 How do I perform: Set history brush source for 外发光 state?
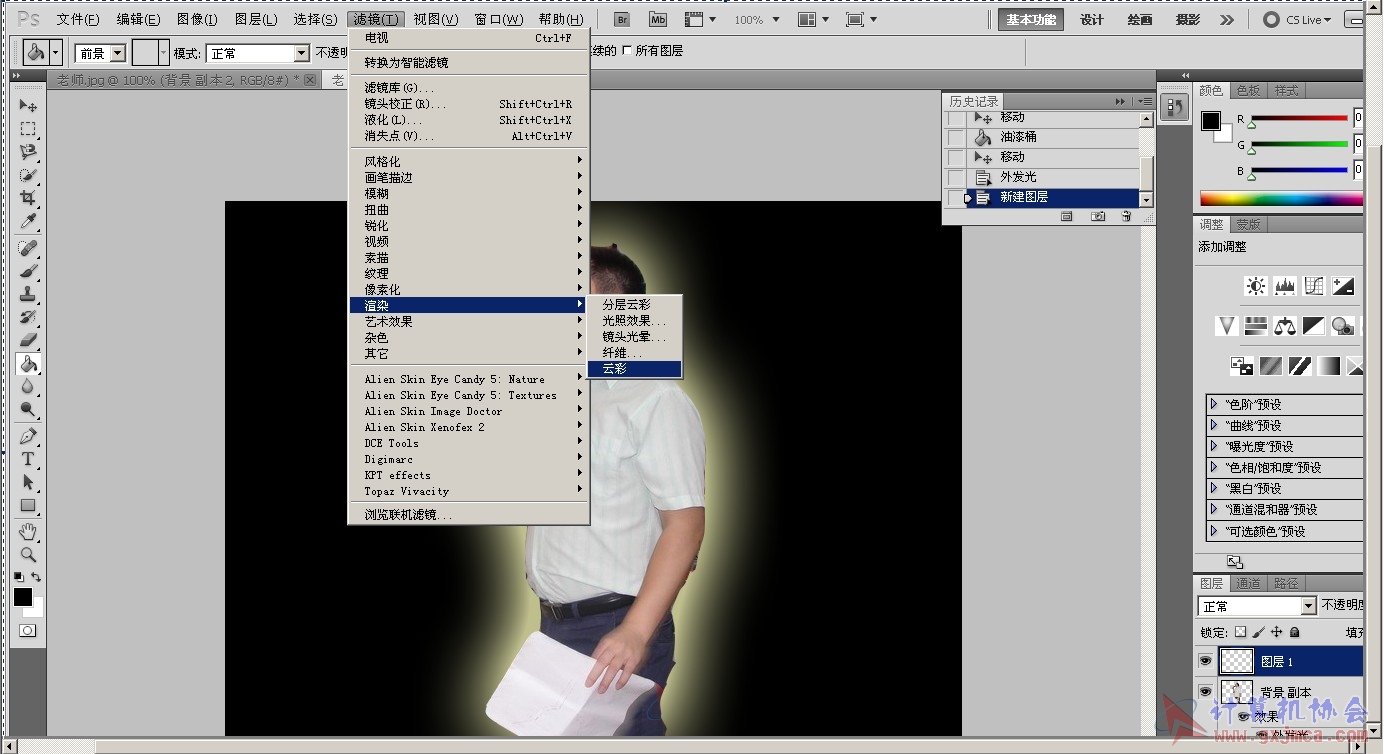click(x=956, y=178)
